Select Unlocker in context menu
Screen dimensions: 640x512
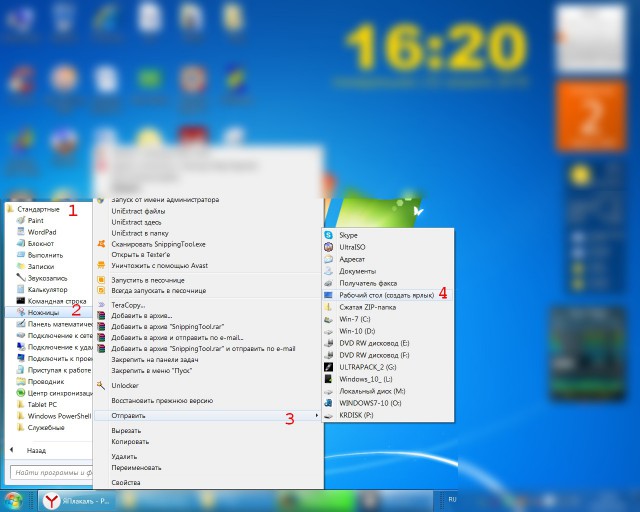pyautogui.click(x=125, y=385)
